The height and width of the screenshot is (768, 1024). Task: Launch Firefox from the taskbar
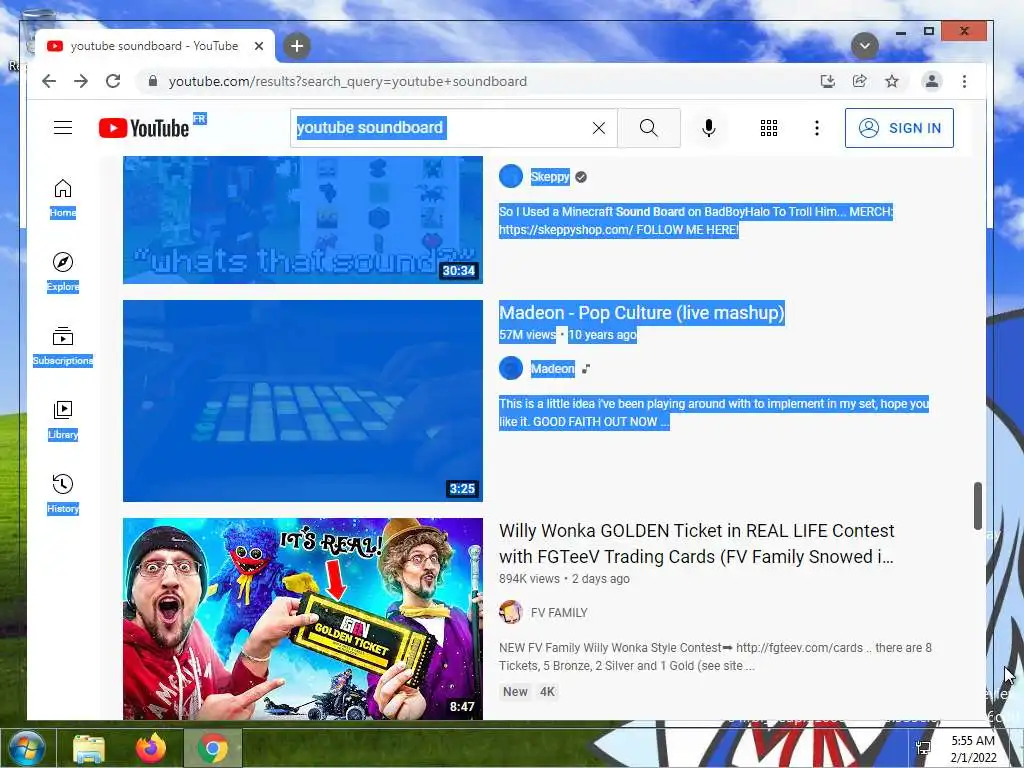click(x=151, y=748)
